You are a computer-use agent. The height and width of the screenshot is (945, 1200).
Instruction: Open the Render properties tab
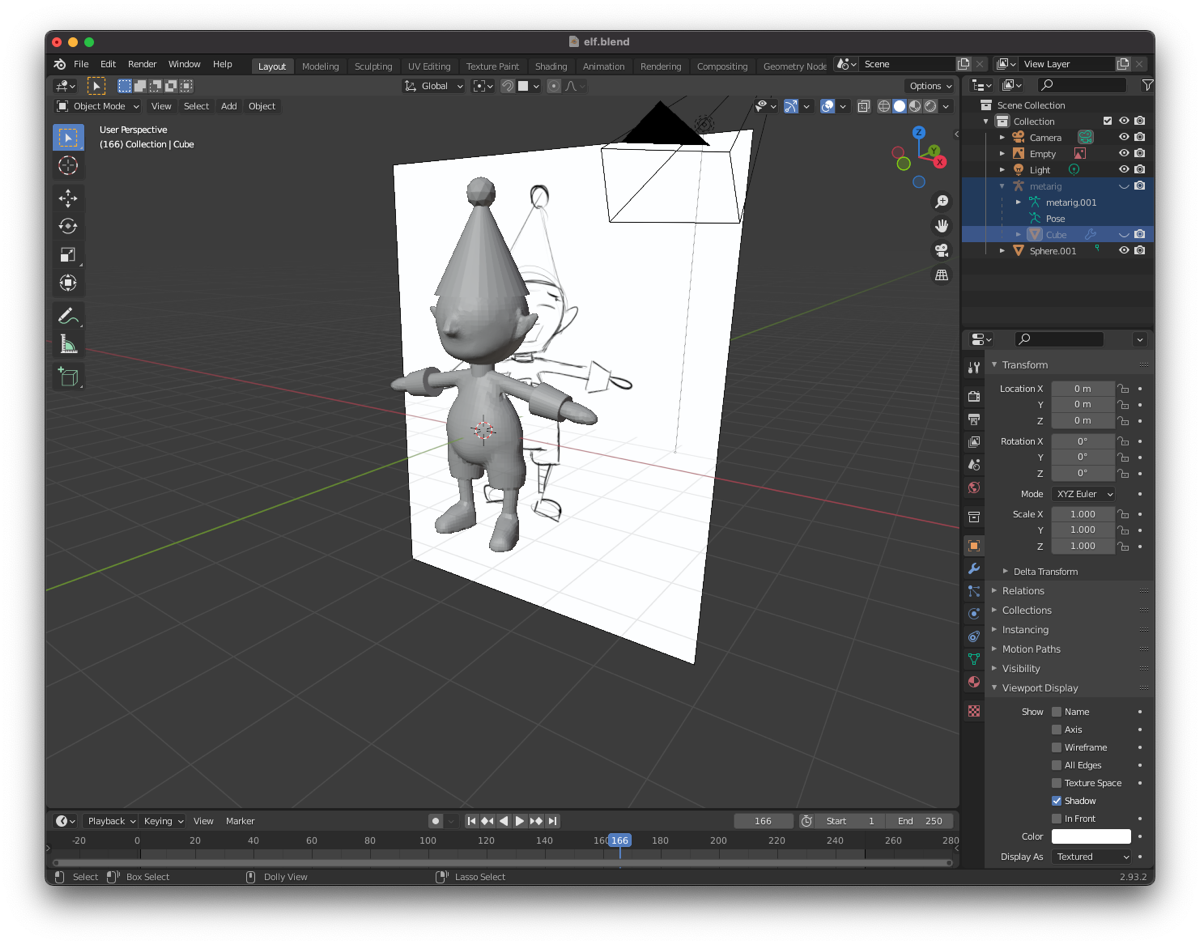point(972,395)
